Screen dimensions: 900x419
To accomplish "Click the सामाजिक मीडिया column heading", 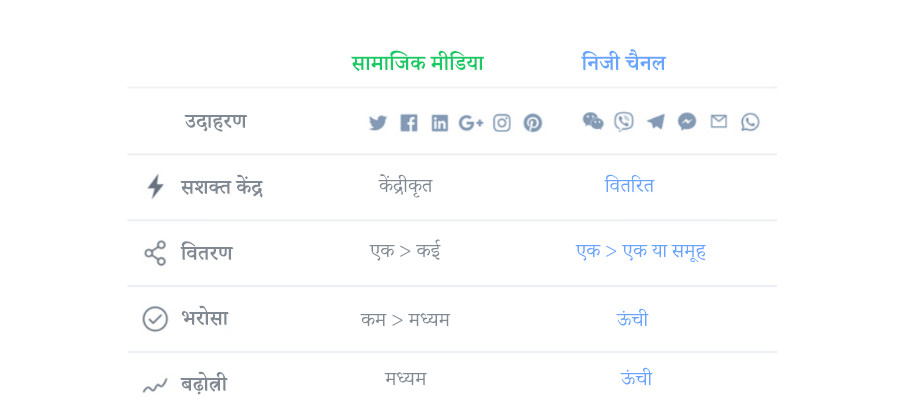I will (x=417, y=63).
